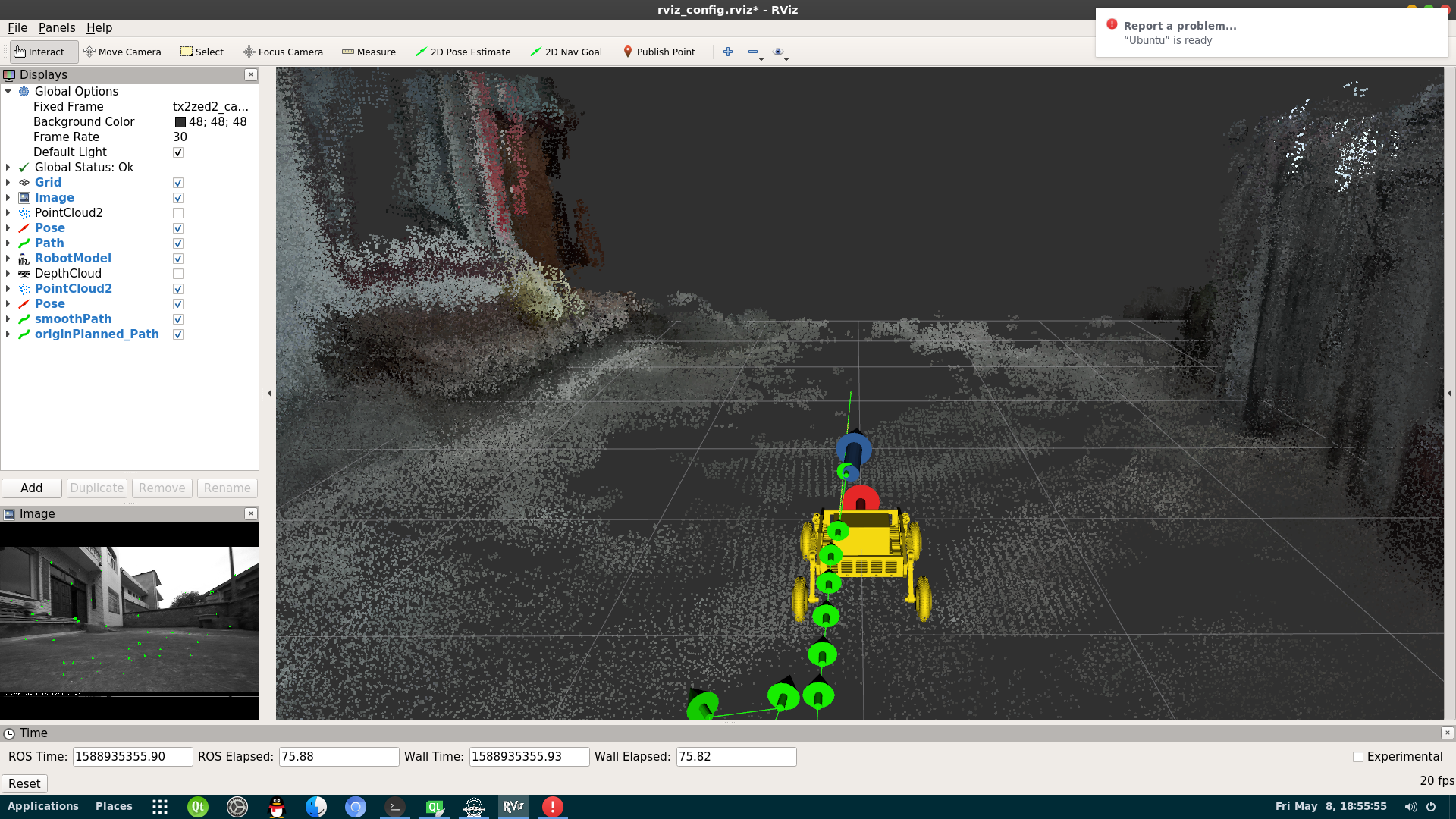Activate 2D Nav Goal tool
Image resolution: width=1456 pixels, height=819 pixels.
coord(566,52)
